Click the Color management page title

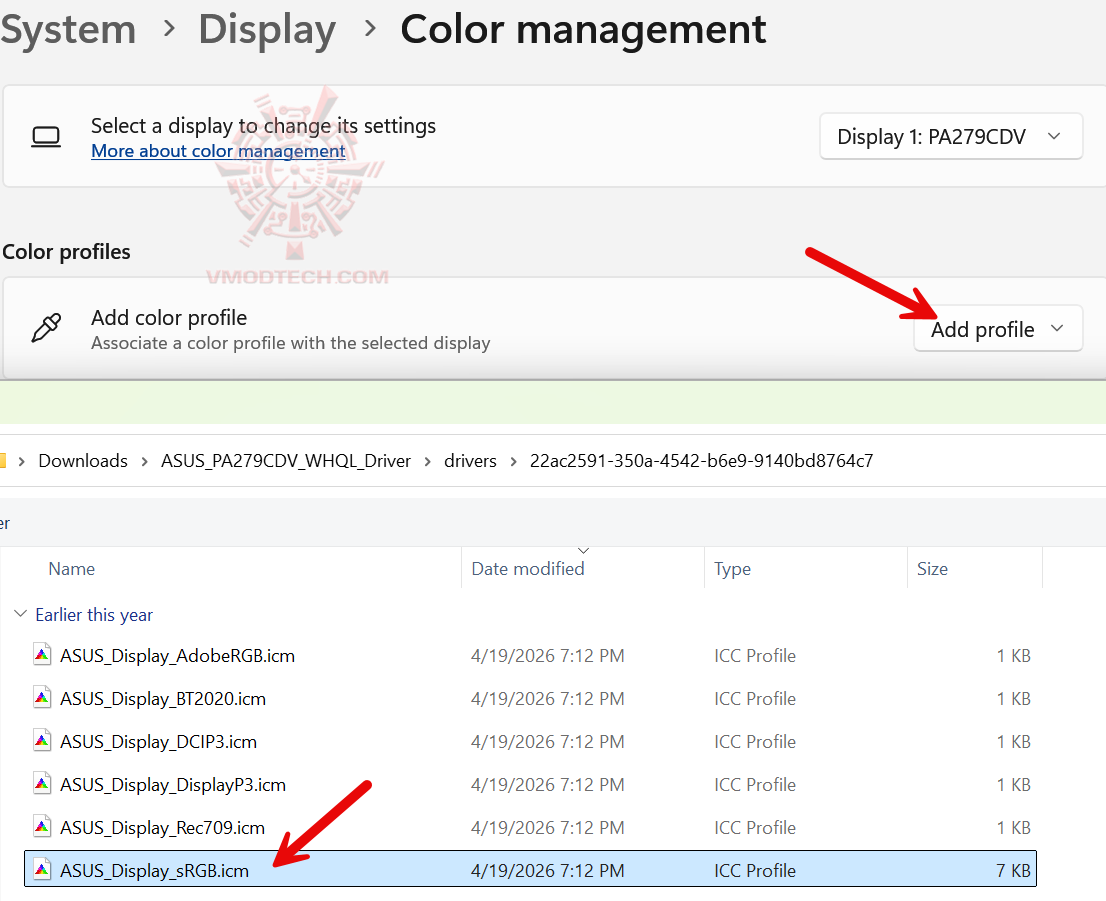coord(583,30)
